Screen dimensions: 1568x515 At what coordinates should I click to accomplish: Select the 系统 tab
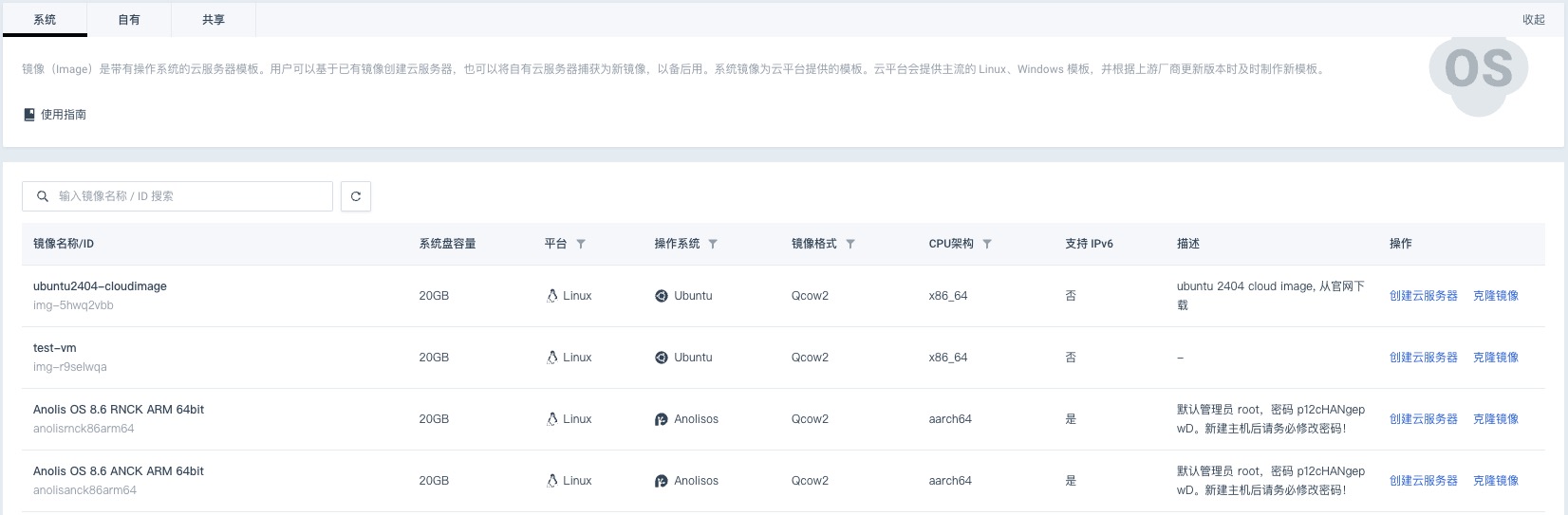pyautogui.click(x=45, y=19)
